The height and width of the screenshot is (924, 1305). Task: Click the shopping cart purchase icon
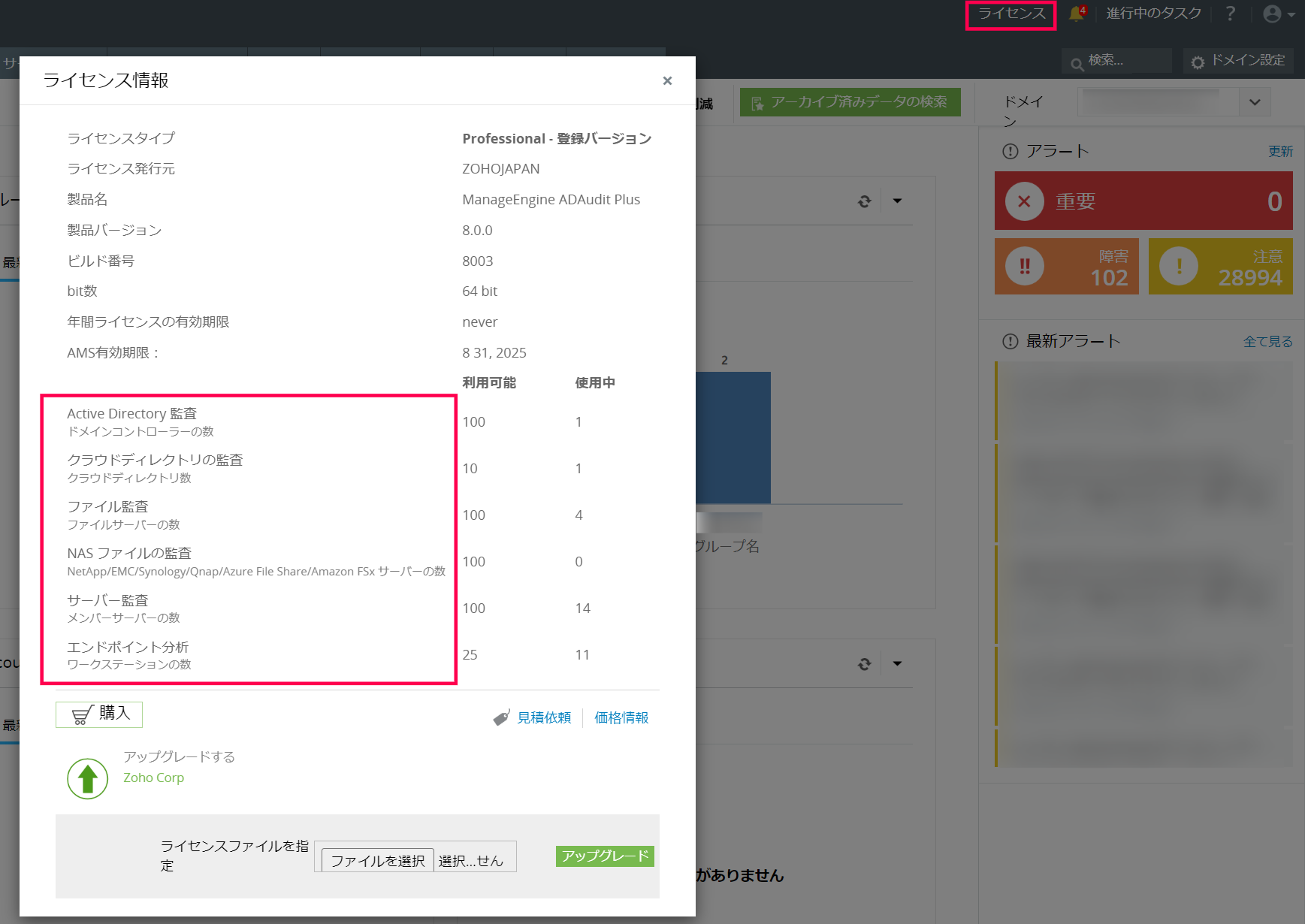tap(82, 715)
